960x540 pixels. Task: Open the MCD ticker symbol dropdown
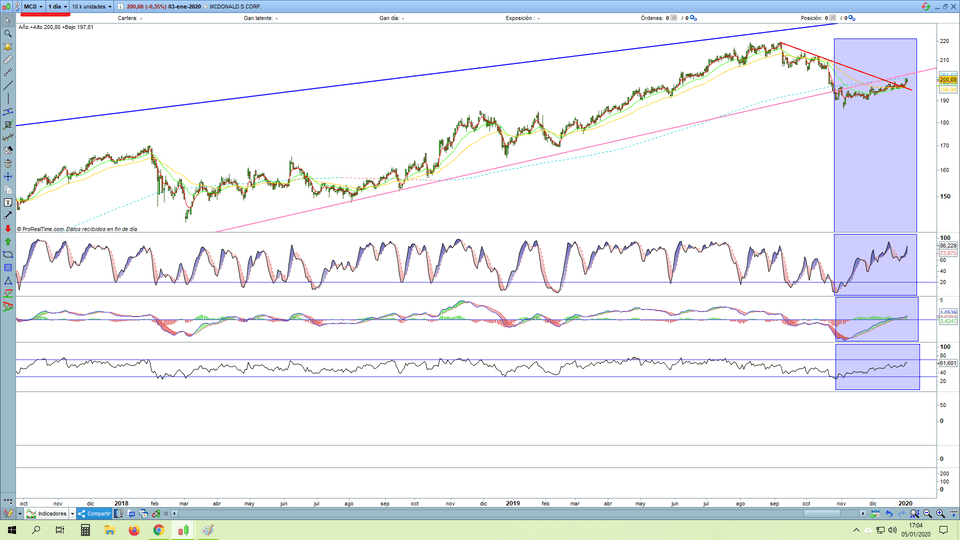(x=32, y=6)
